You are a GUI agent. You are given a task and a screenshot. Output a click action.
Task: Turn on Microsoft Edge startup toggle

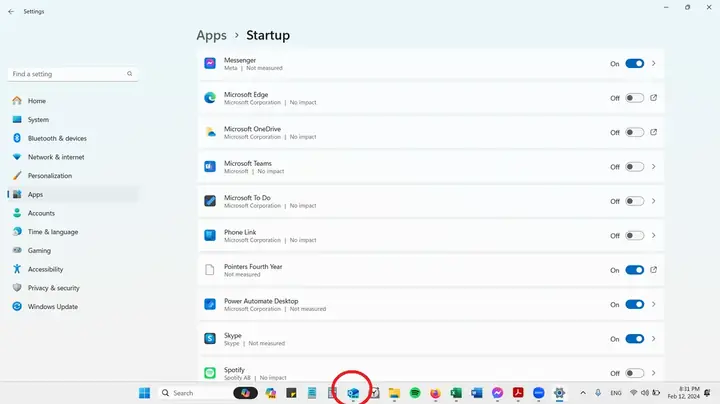pos(635,98)
